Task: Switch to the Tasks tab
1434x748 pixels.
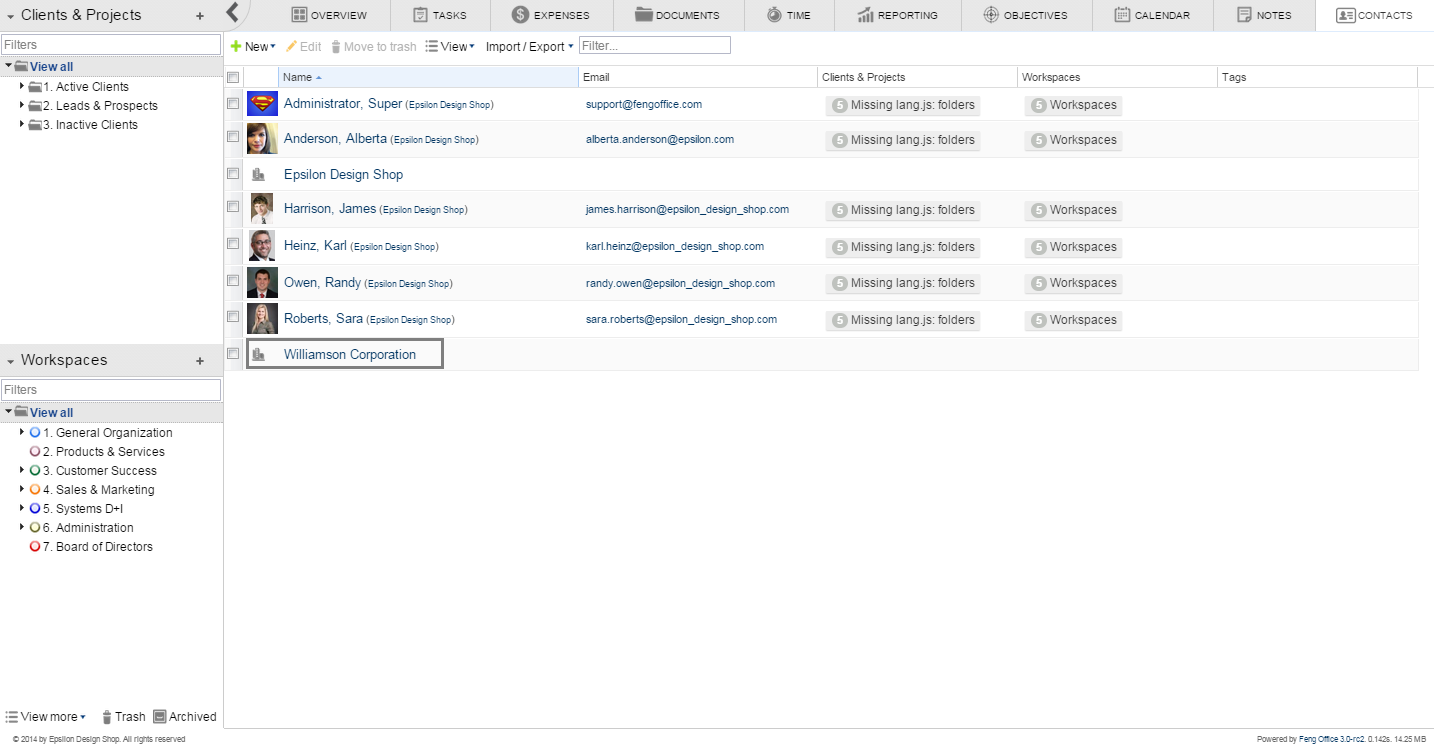Action: point(439,15)
